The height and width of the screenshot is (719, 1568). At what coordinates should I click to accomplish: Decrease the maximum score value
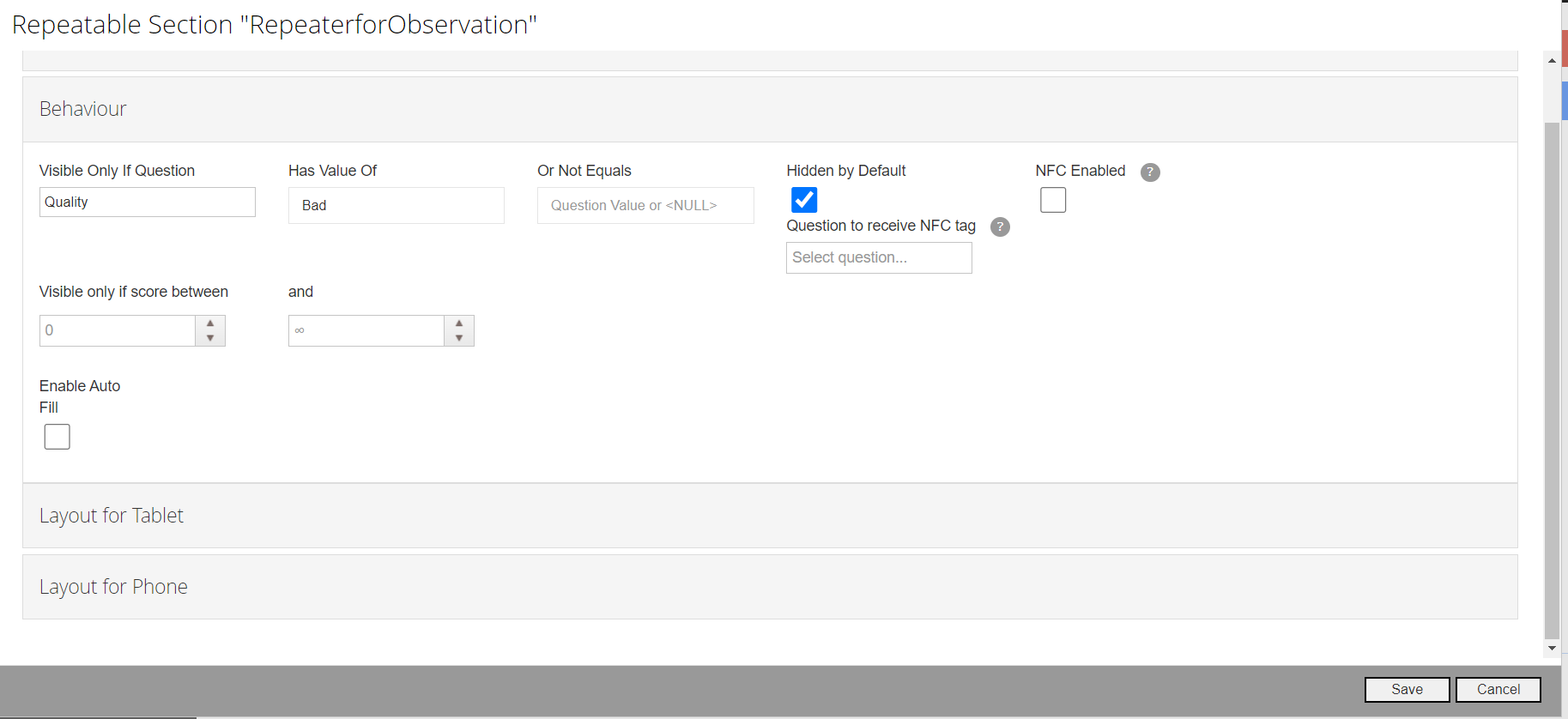pos(459,338)
